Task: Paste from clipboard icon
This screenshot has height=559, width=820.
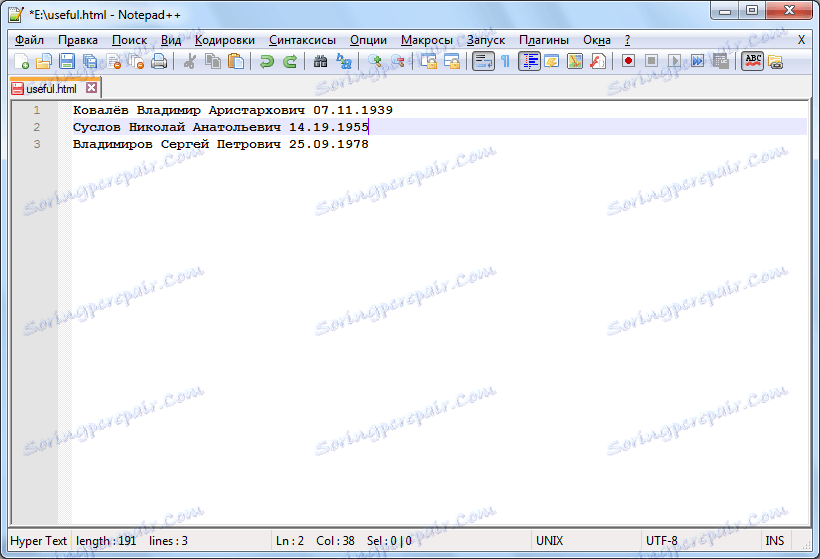Action: [236, 62]
